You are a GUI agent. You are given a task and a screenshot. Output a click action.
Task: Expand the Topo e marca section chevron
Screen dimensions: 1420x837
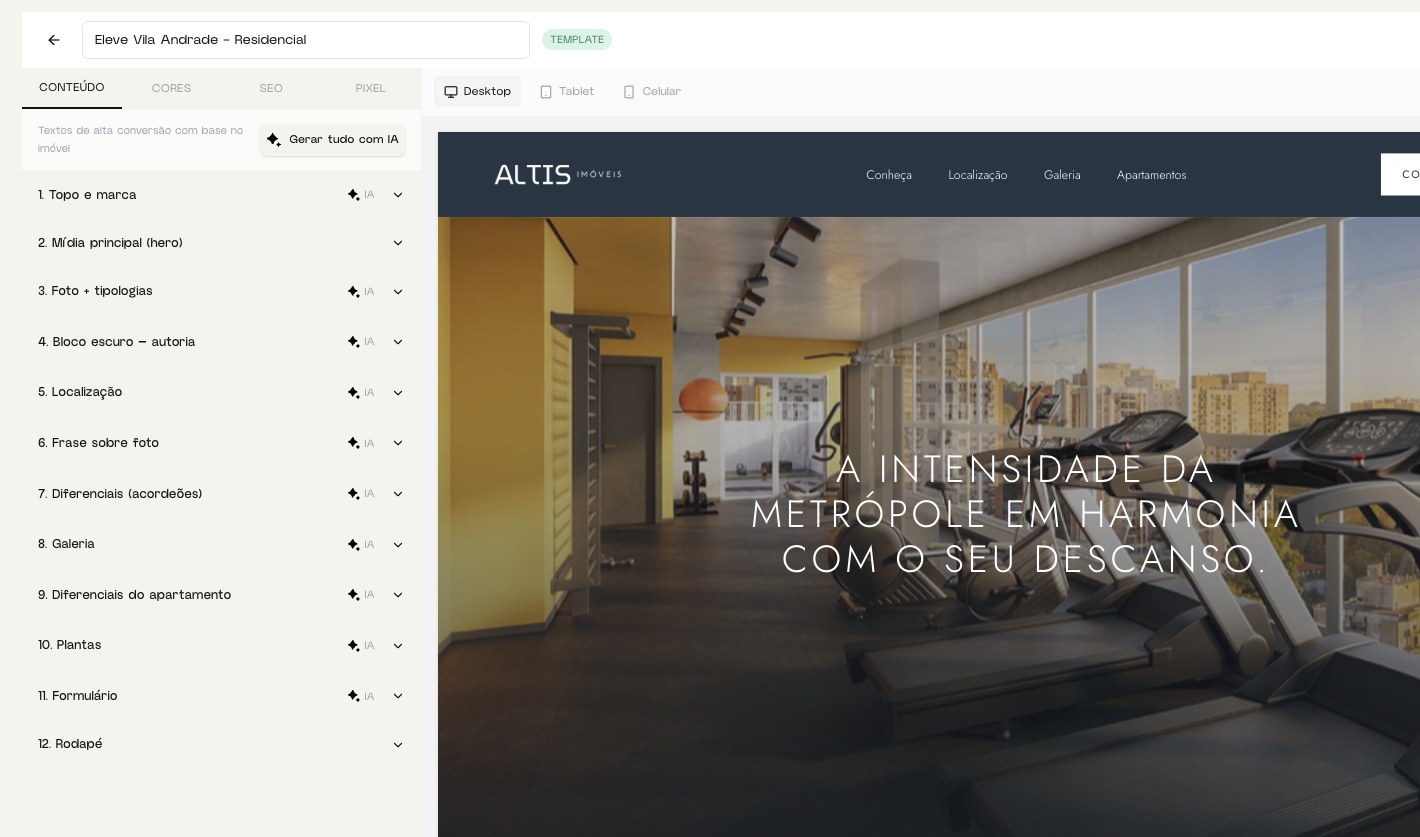coord(398,195)
